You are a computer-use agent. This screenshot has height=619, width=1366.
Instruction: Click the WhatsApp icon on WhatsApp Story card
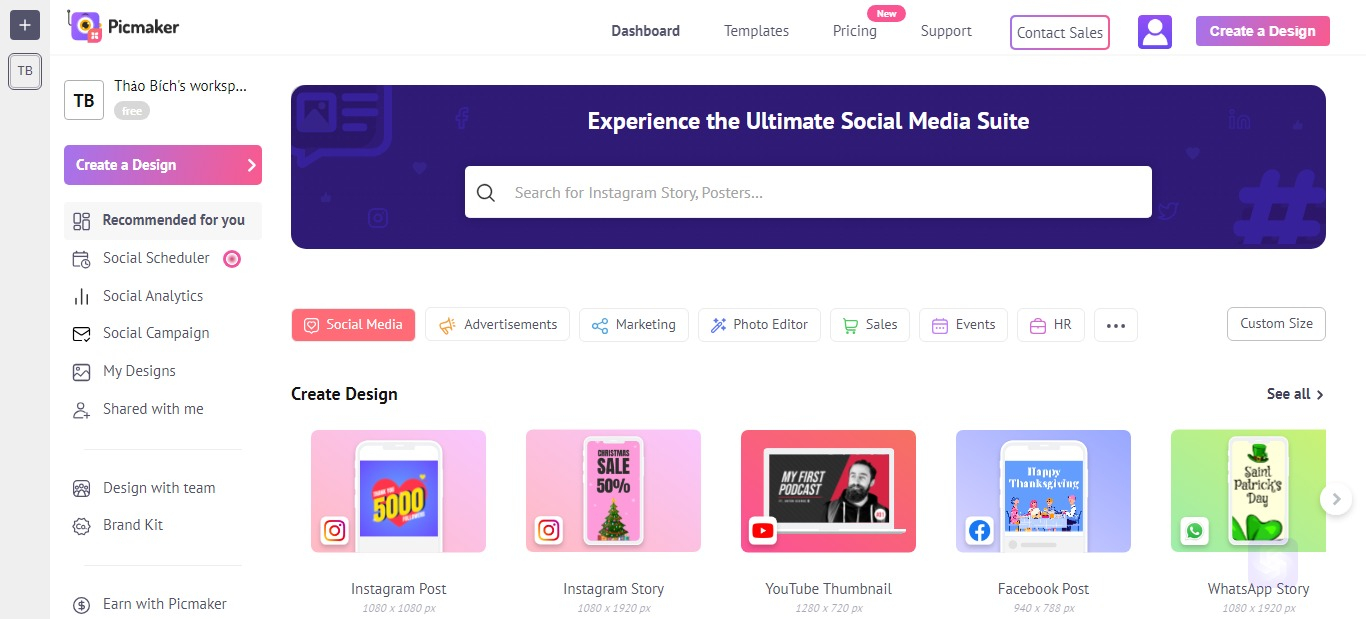tap(1194, 530)
